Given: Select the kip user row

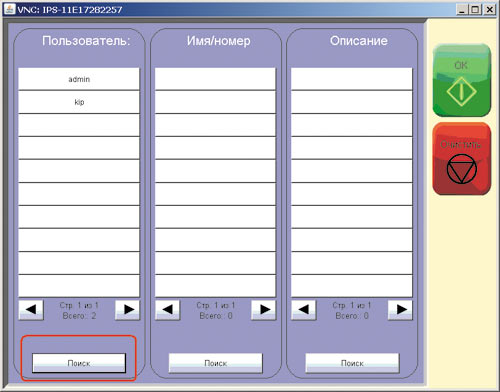Looking at the screenshot, I should (79, 102).
